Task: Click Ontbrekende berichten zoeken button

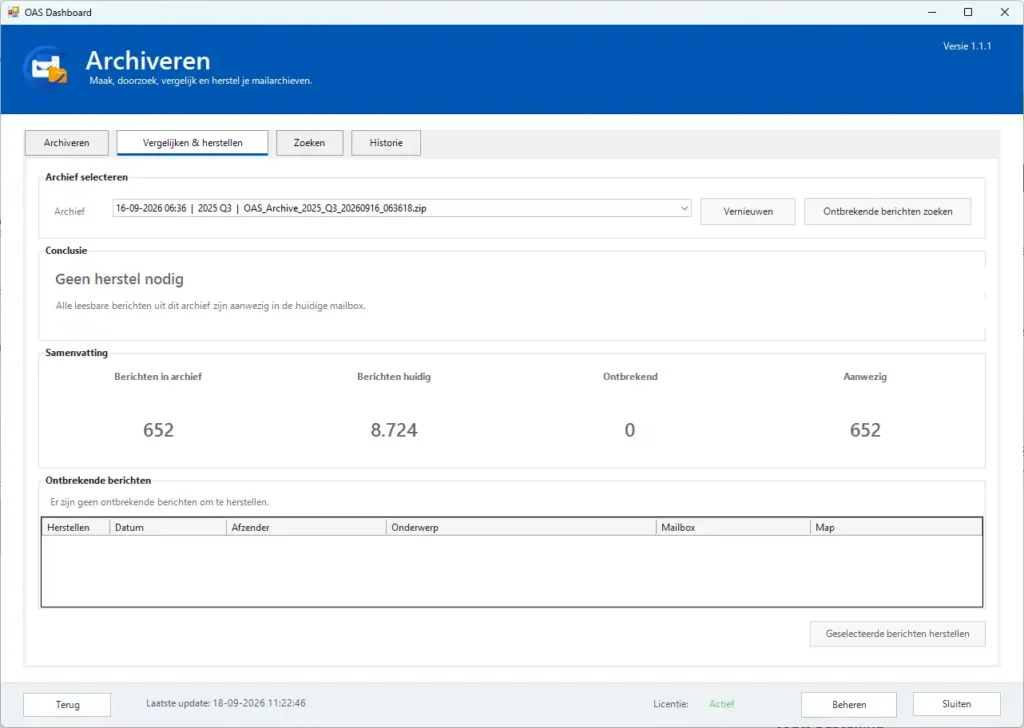Action: 888,212
